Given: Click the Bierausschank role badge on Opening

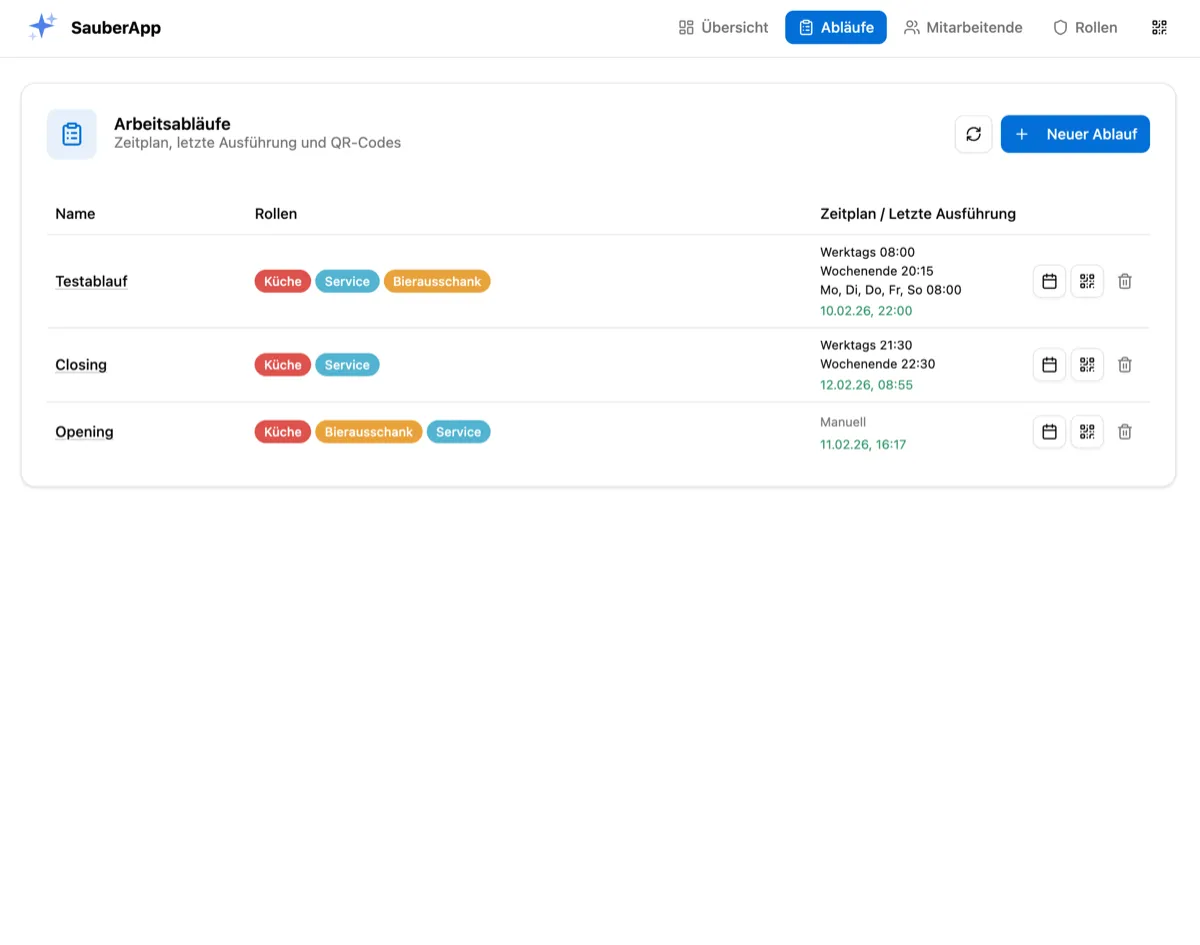Looking at the screenshot, I should coord(368,431).
